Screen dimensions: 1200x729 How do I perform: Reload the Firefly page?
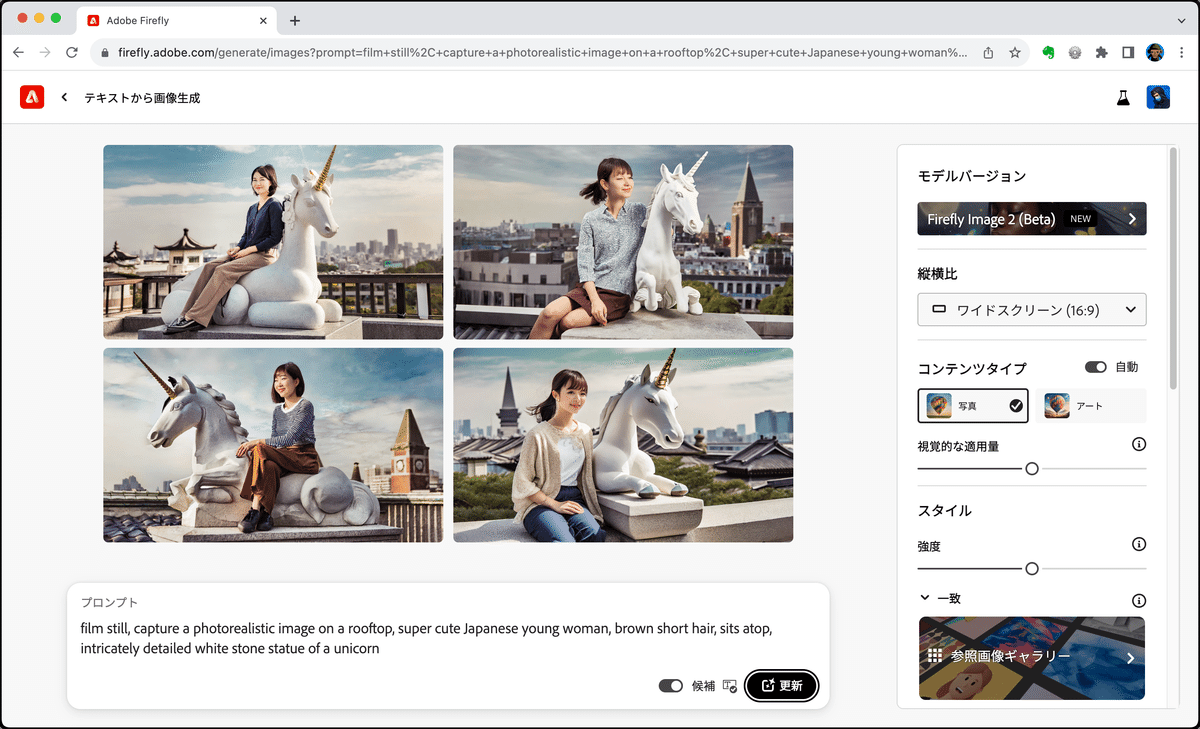point(72,52)
